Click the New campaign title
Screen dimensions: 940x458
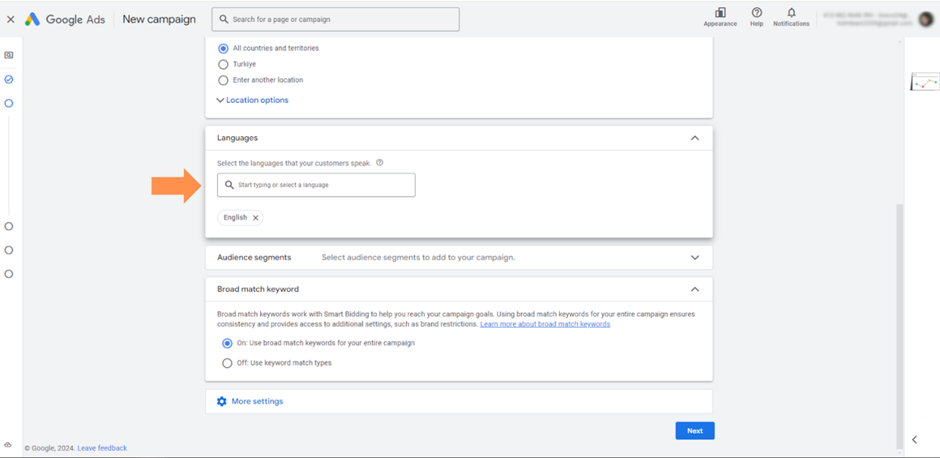point(159,19)
